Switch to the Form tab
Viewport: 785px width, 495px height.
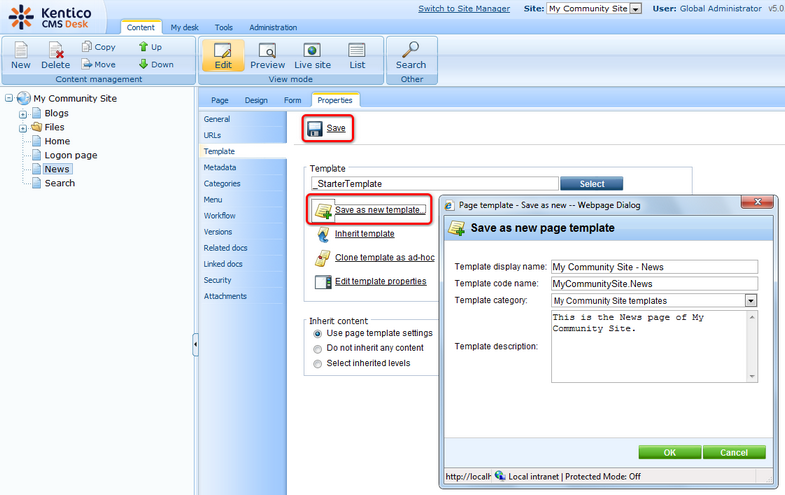[292, 100]
